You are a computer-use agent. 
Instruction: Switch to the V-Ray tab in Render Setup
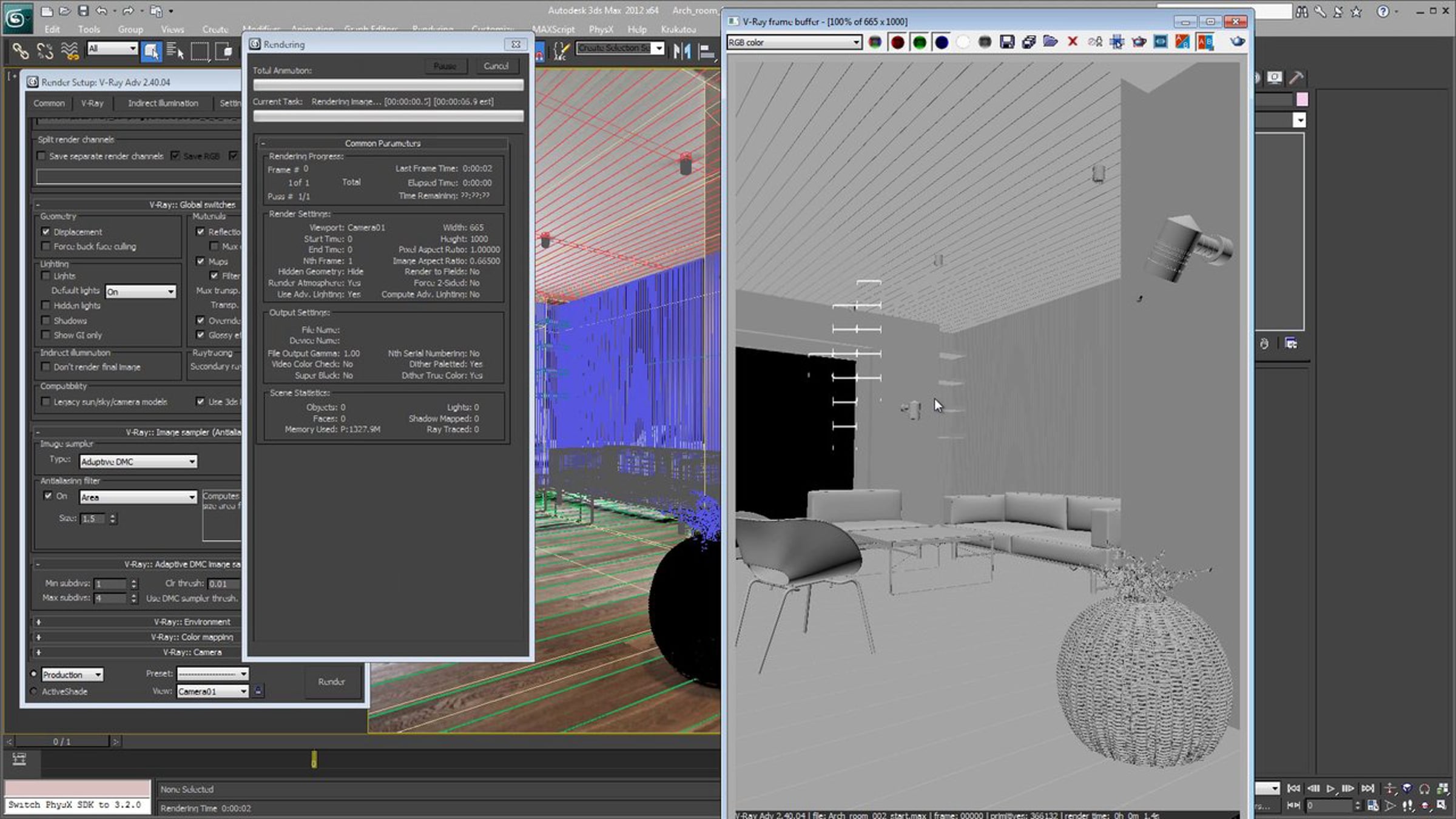[92, 103]
